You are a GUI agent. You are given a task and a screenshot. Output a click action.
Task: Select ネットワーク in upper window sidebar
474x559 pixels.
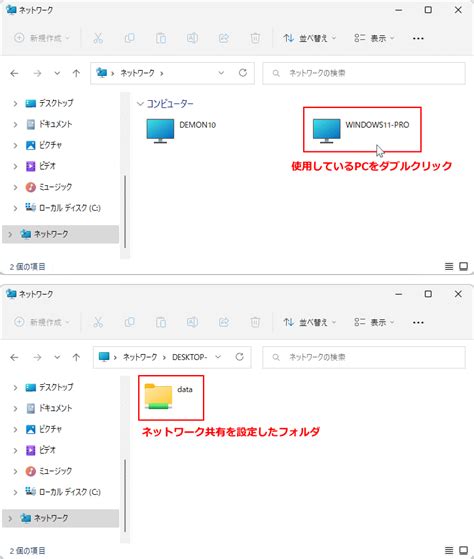point(60,234)
